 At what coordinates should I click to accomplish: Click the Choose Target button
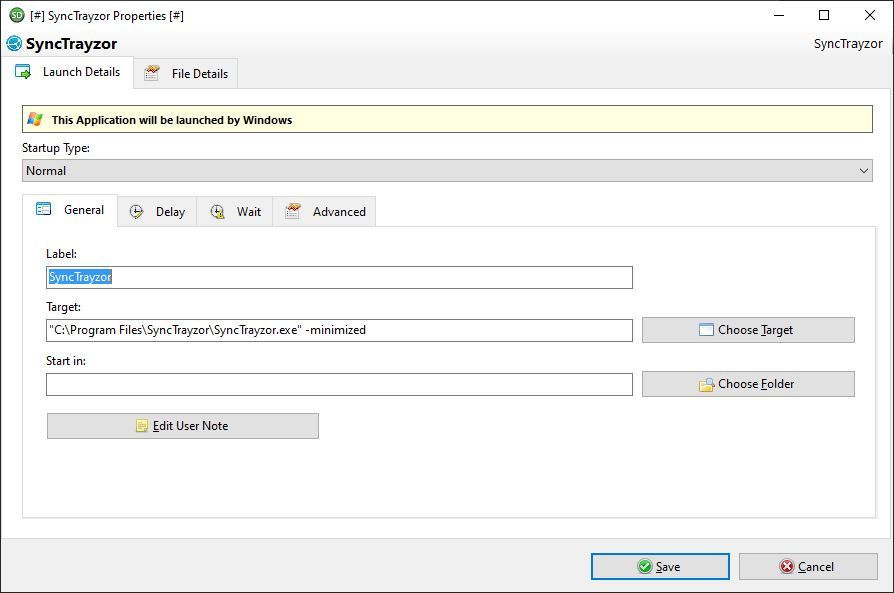(x=748, y=329)
